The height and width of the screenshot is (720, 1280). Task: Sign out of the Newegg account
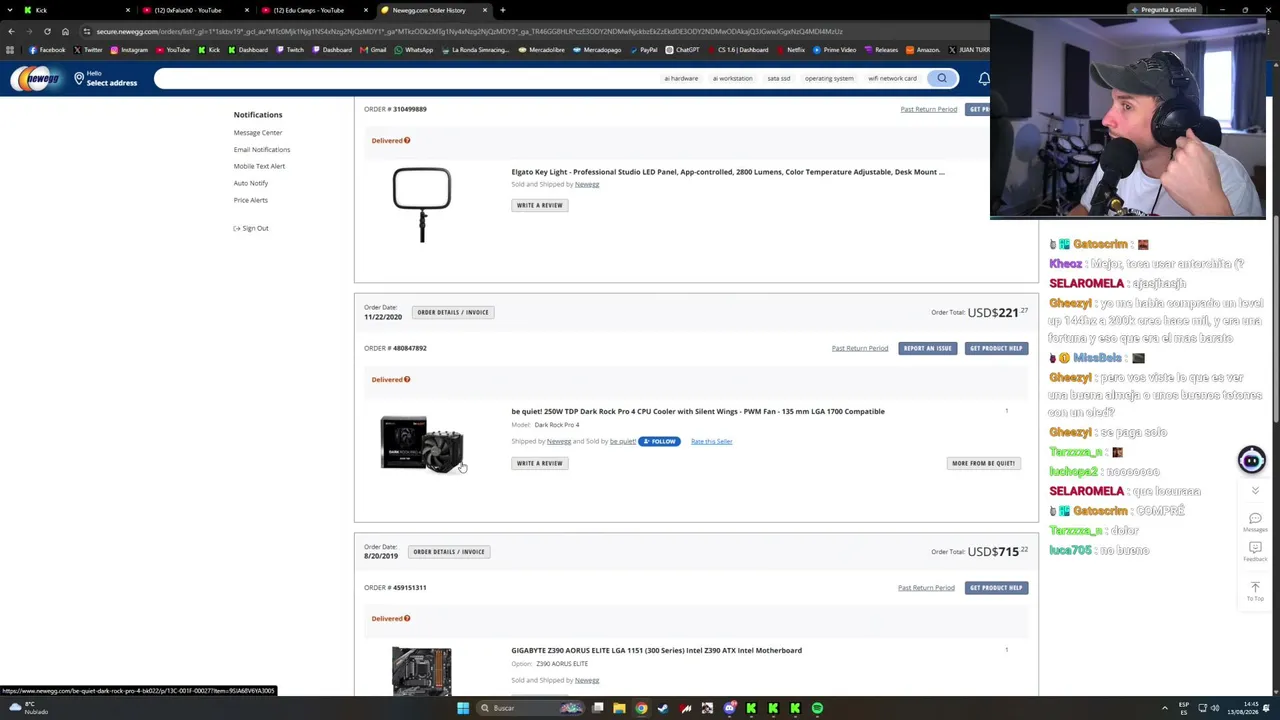(251, 228)
